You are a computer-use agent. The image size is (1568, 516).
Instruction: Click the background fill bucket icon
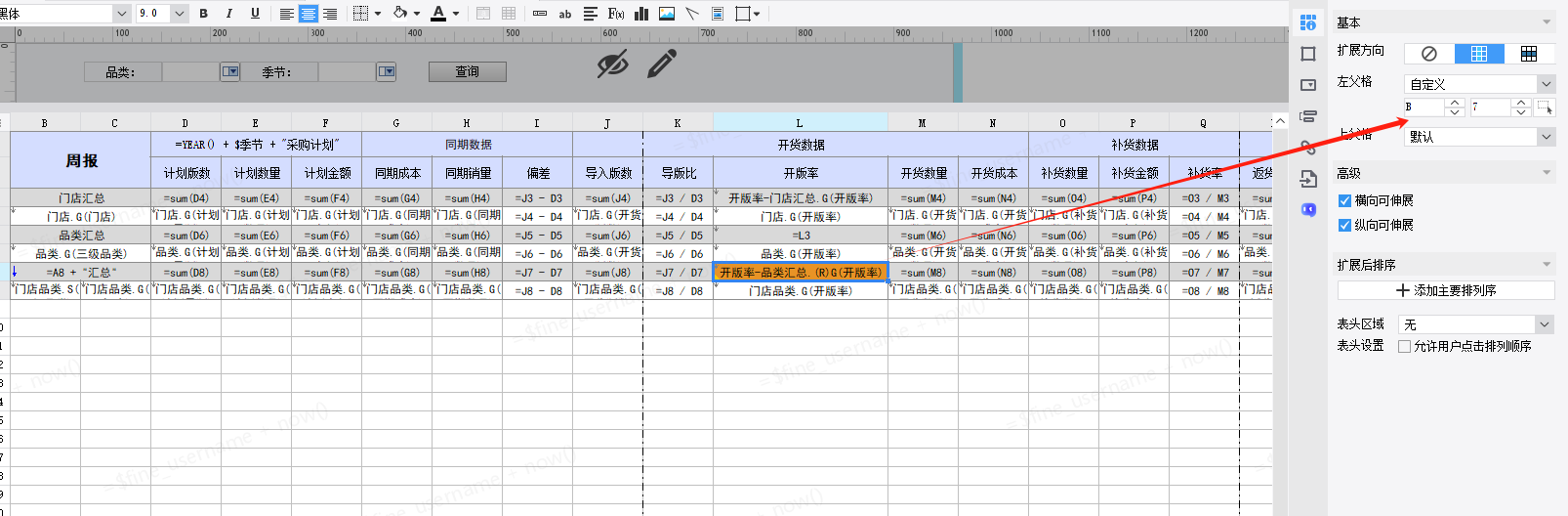click(x=399, y=14)
